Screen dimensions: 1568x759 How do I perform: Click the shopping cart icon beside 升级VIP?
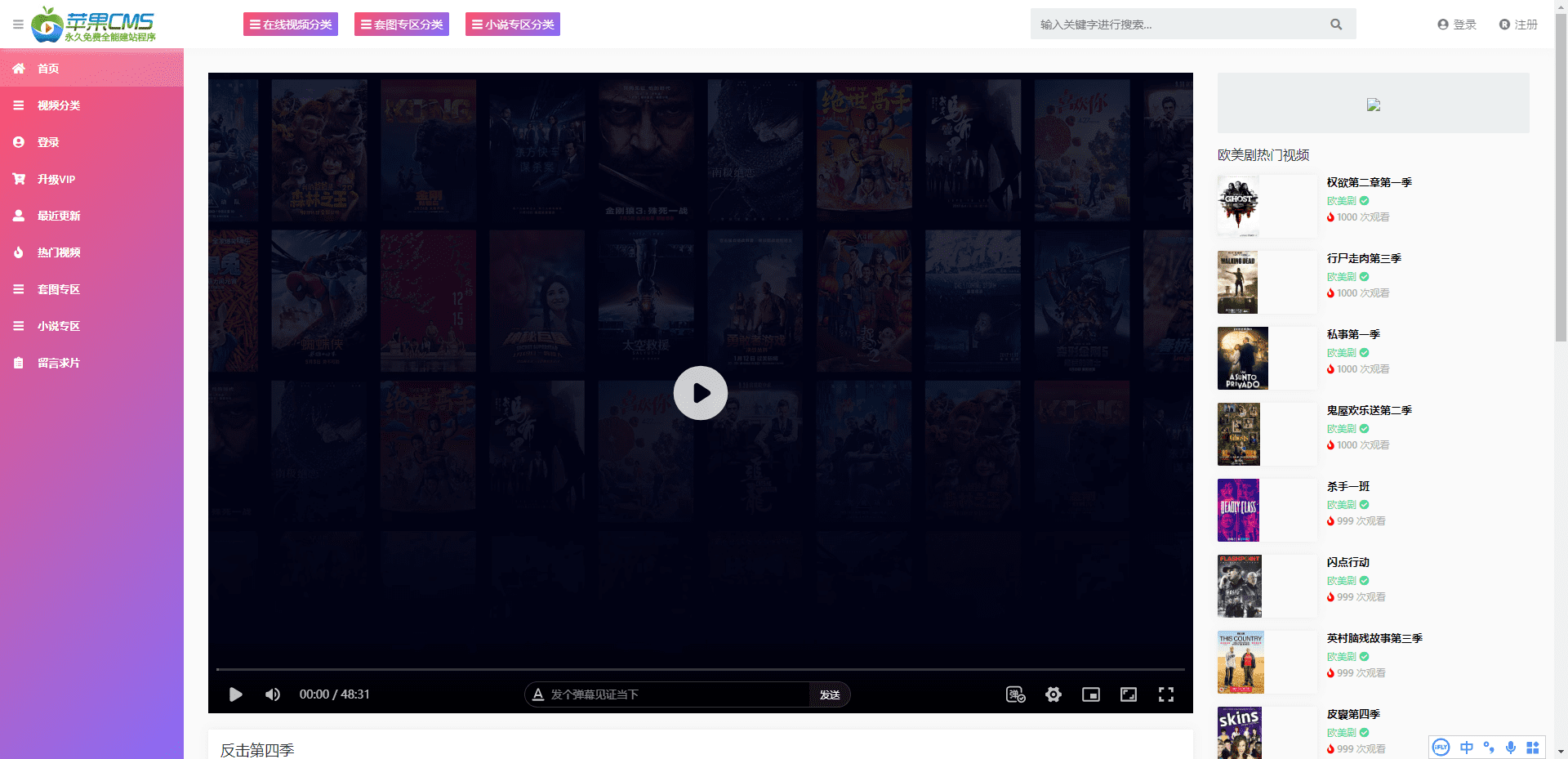[x=19, y=179]
